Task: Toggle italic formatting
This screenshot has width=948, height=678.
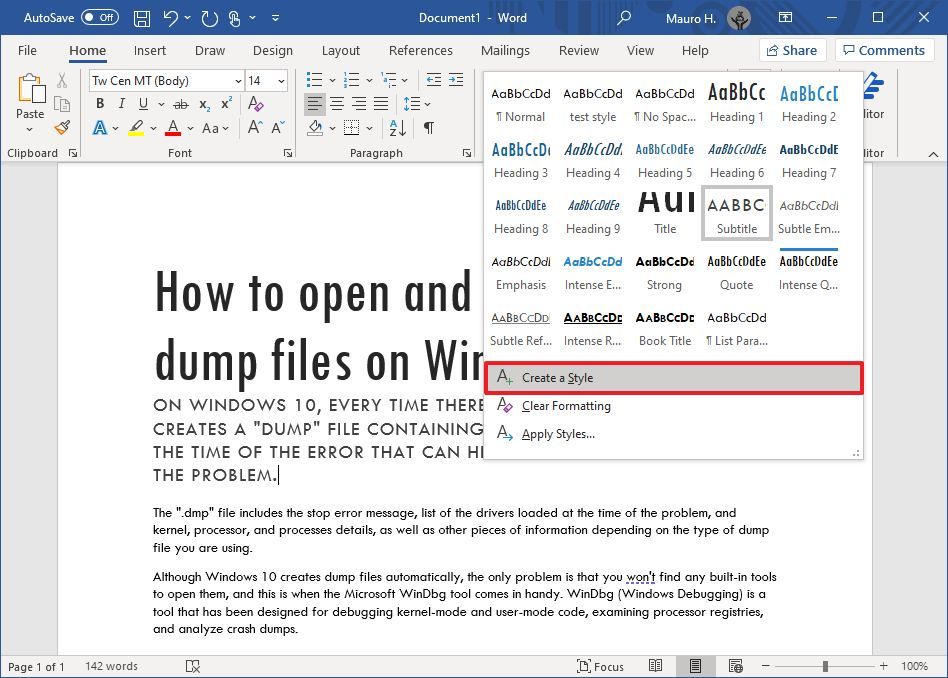Action: [121, 103]
